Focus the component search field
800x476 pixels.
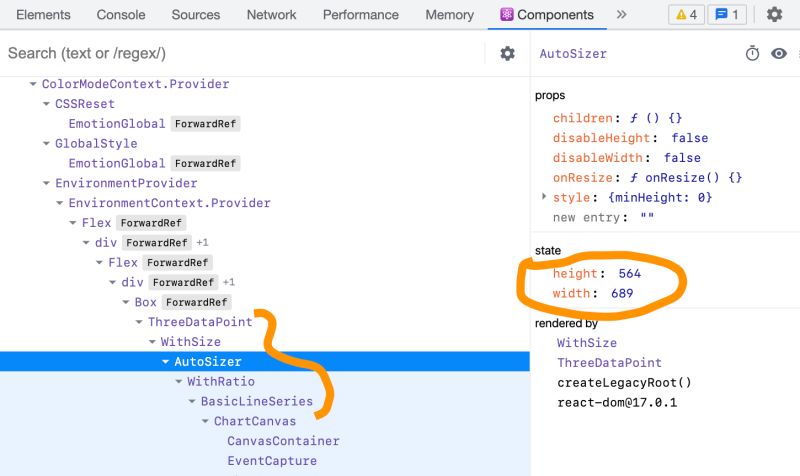(242, 53)
